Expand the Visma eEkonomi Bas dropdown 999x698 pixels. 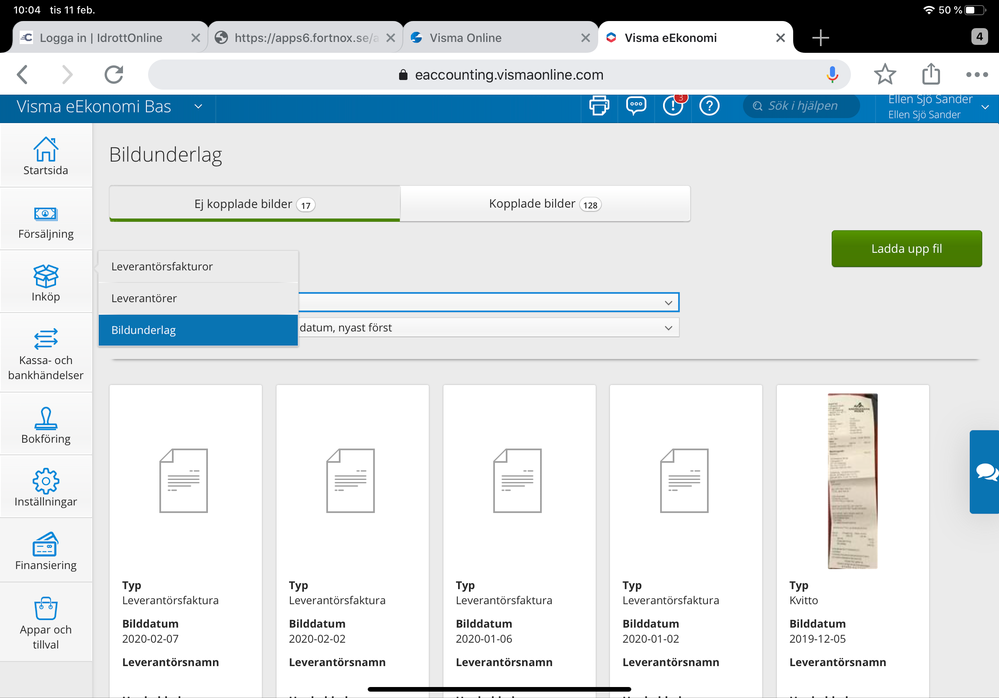pyautogui.click(x=198, y=107)
